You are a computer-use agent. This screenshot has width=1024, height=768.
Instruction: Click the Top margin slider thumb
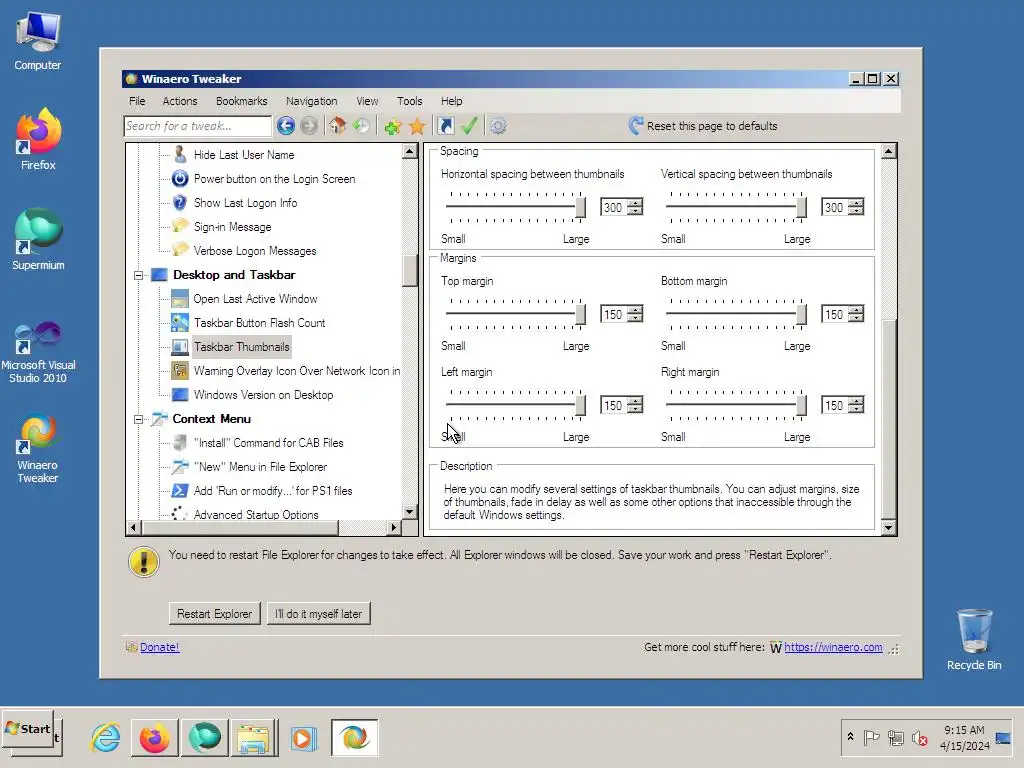point(580,313)
